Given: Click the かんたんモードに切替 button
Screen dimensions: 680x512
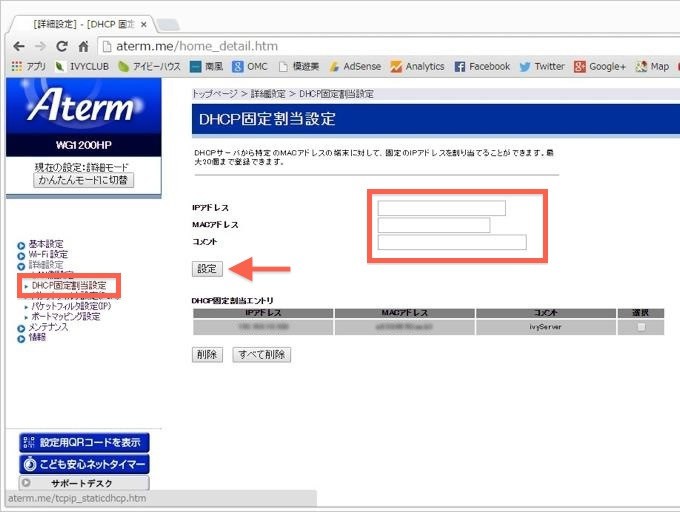Looking at the screenshot, I should click(x=83, y=180).
